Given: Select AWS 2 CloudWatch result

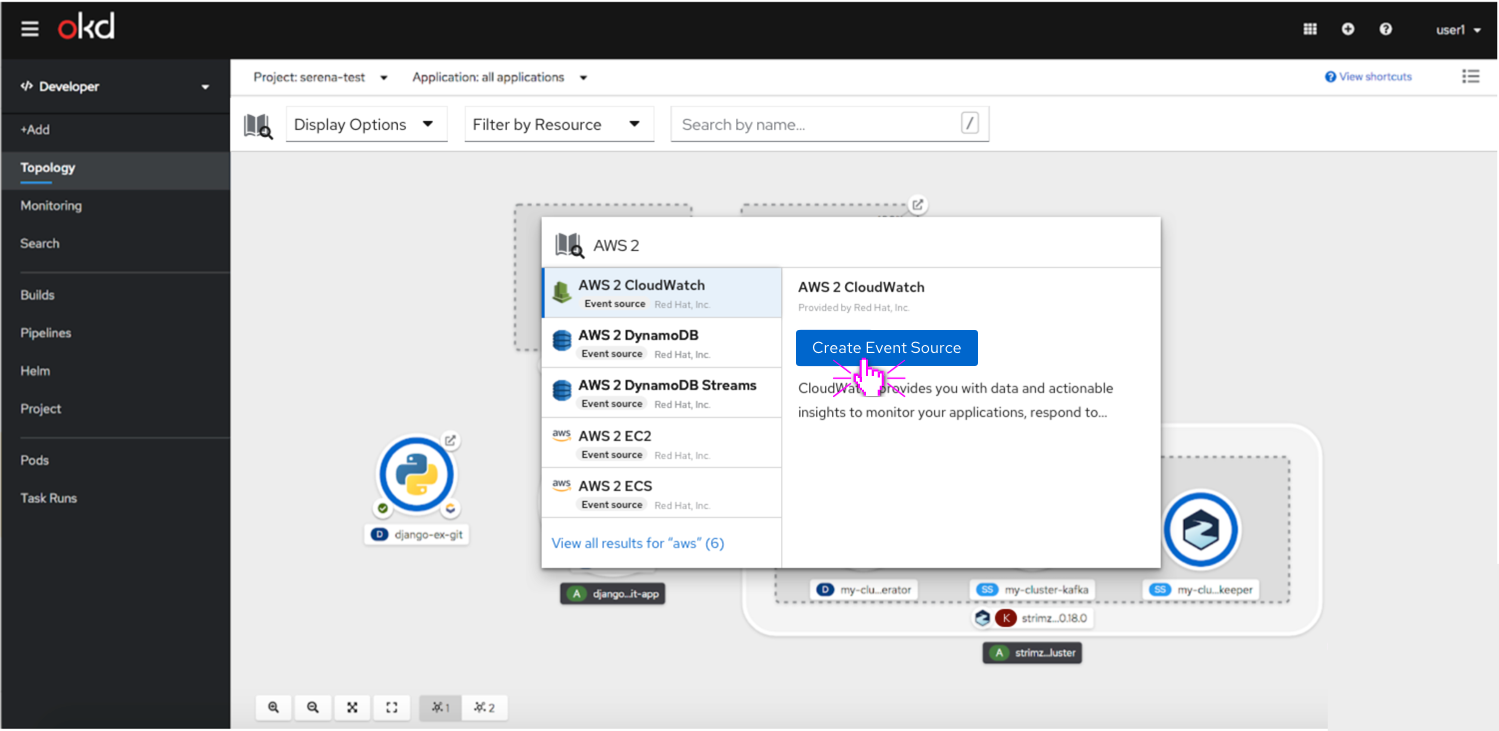Looking at the screenshot, I should [661, 293].
